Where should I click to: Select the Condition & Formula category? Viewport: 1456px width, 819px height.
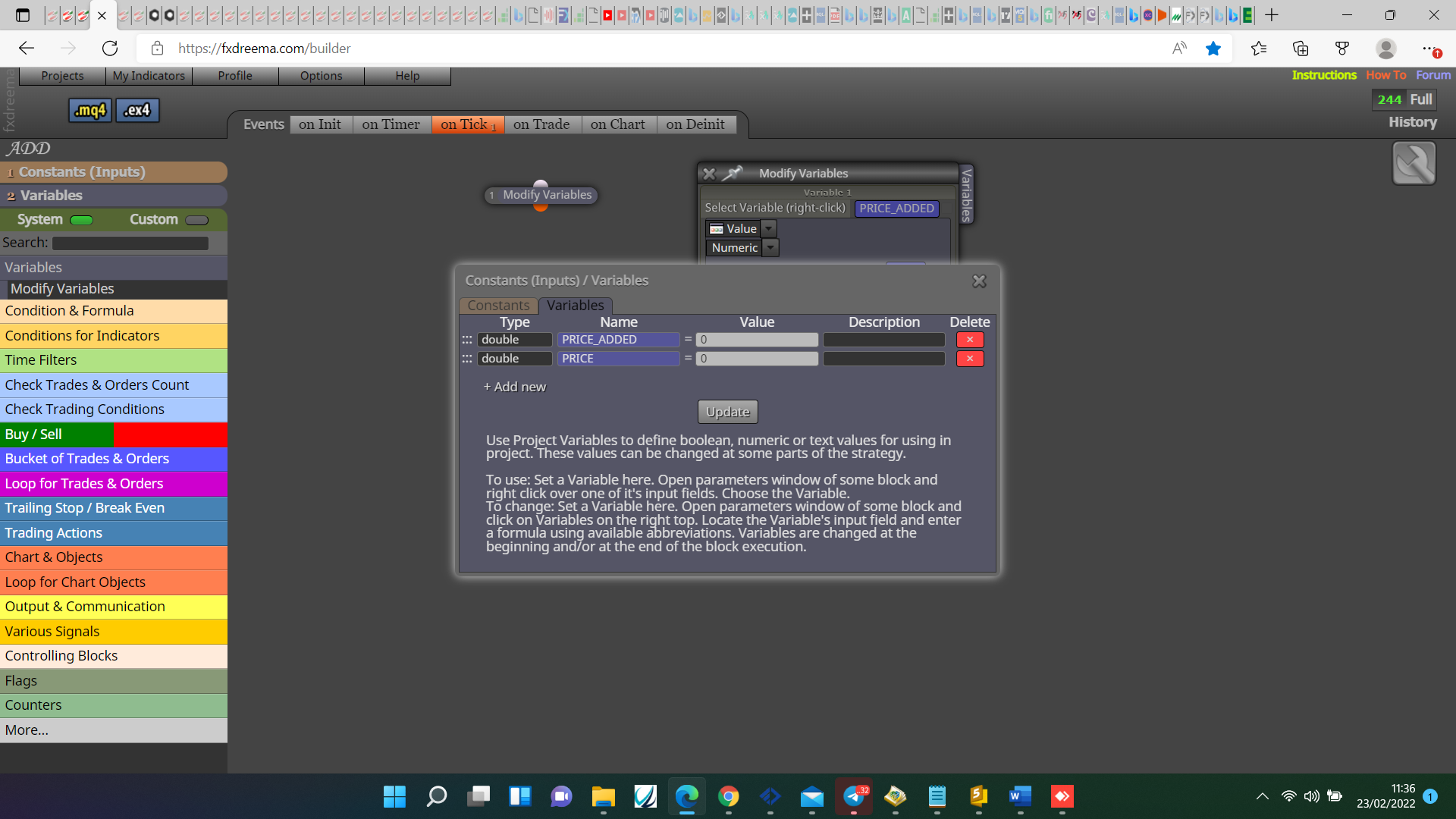[114, 311]
